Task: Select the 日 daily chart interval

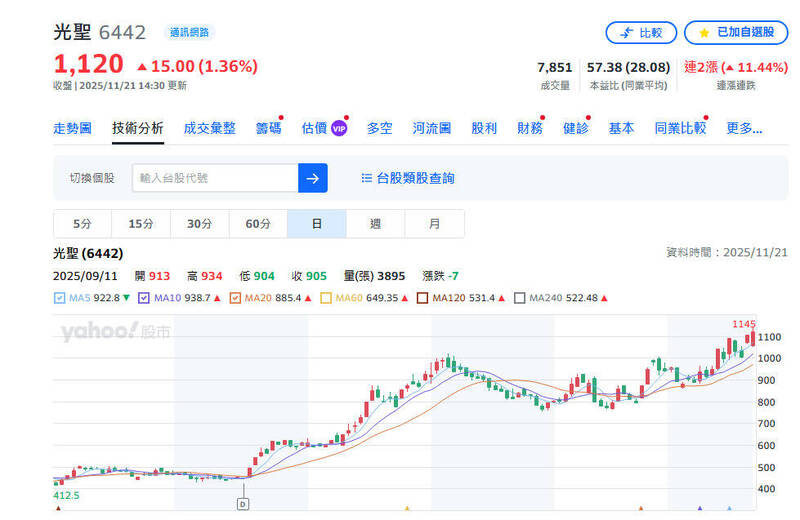Action: pos(317,224)
